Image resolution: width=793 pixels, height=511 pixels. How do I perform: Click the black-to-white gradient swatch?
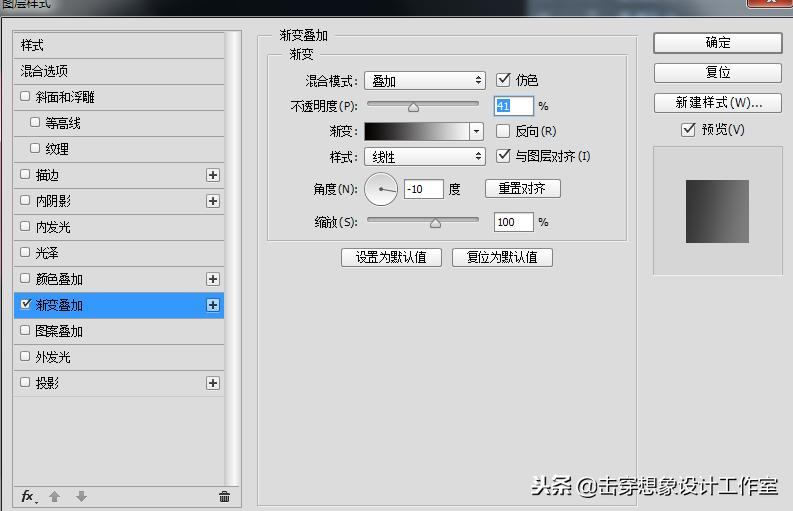point(417,132)
